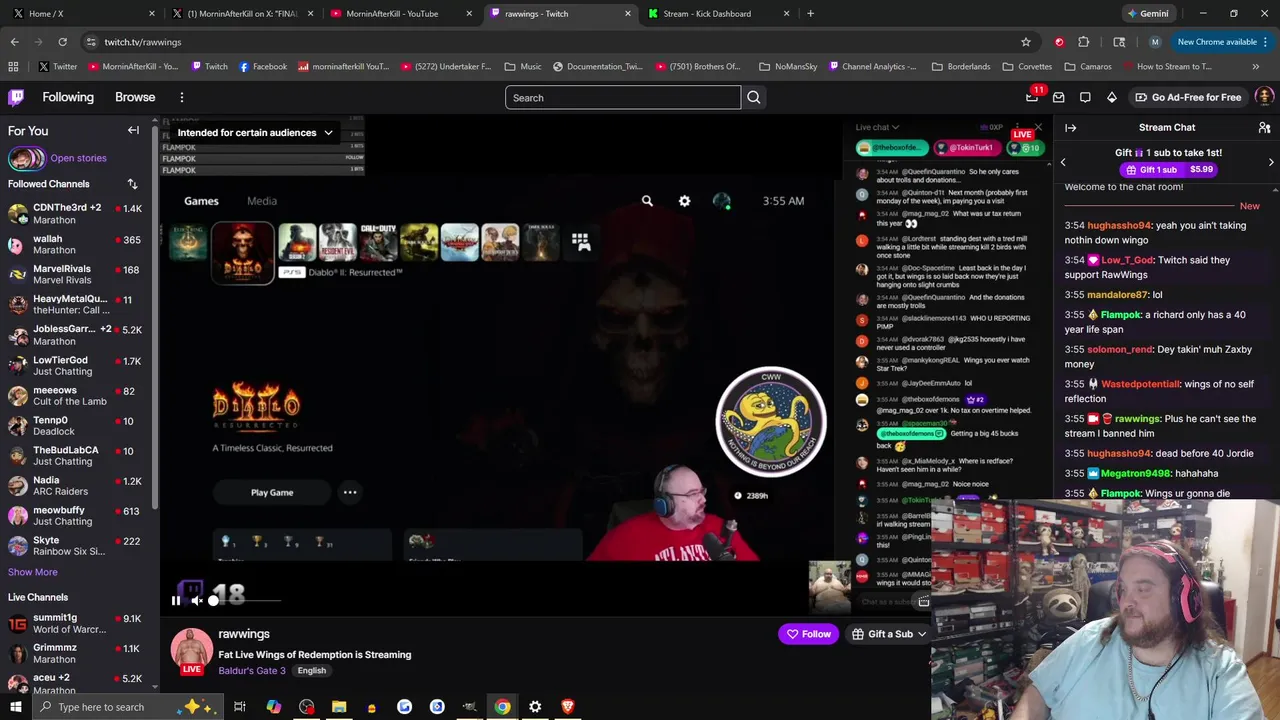Open LowTierGod channel in sidebar

[75, 365]
